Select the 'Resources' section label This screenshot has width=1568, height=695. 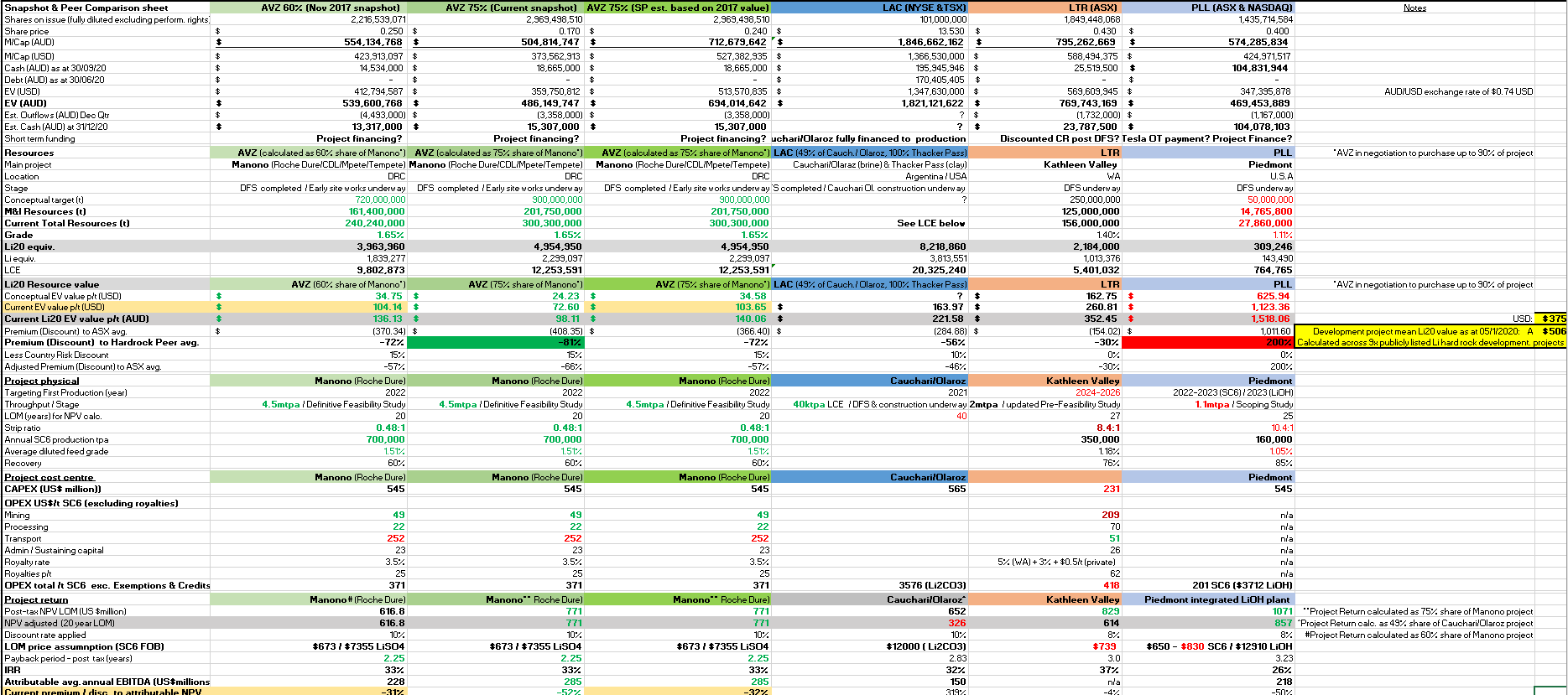click(29, 153)
